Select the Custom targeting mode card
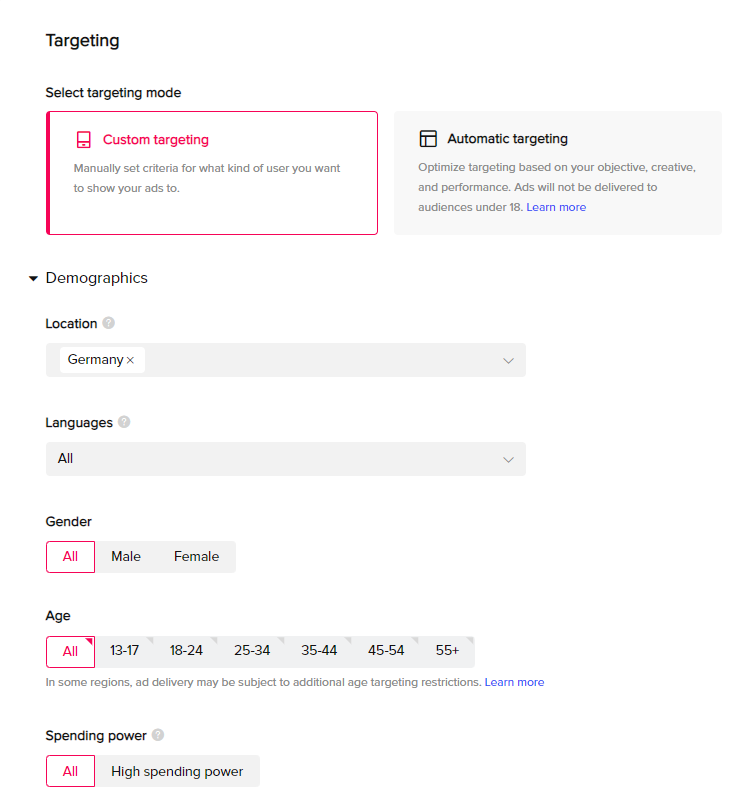 click(x=212, y=173)
